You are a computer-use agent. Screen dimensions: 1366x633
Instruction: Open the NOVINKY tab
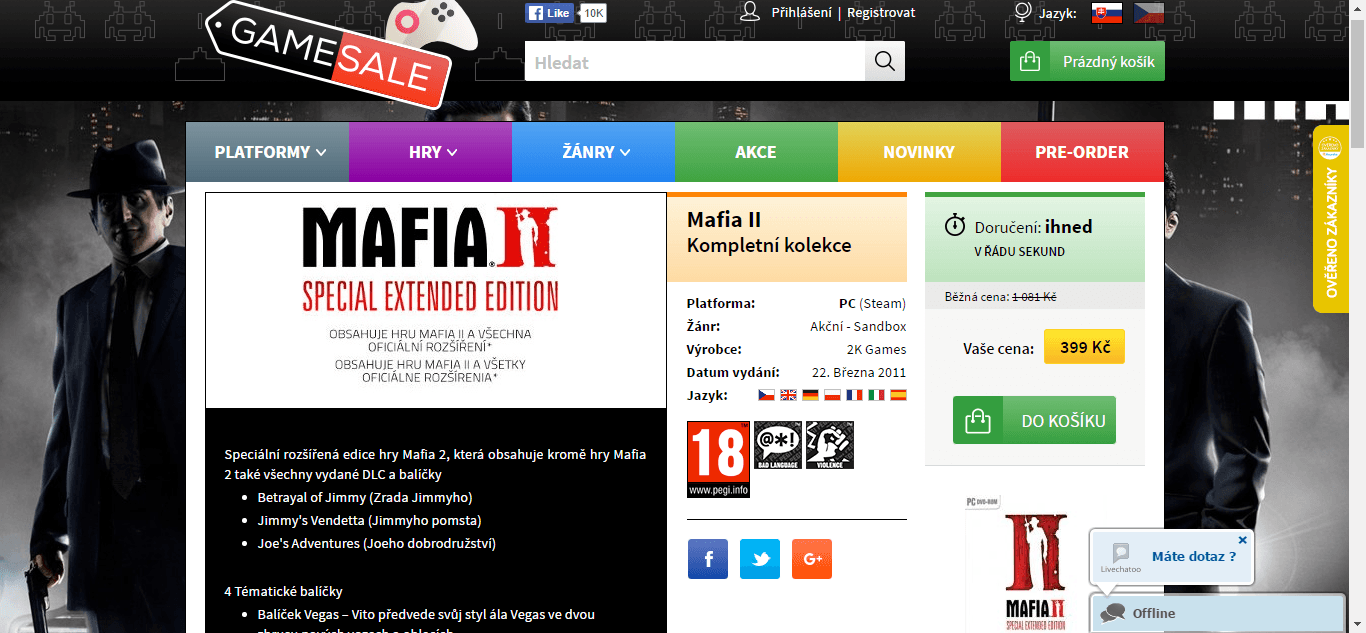tap(919, 152)
